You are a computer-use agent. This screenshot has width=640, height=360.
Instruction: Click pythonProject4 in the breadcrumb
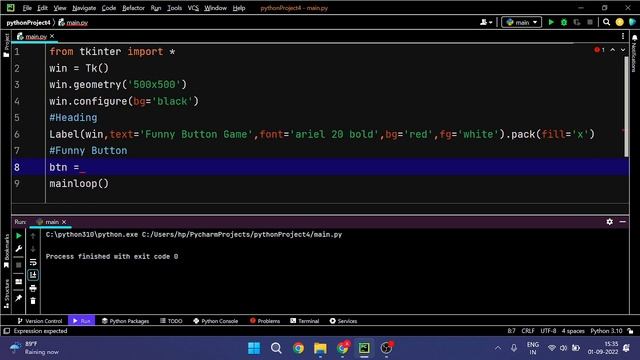[28, 22]
